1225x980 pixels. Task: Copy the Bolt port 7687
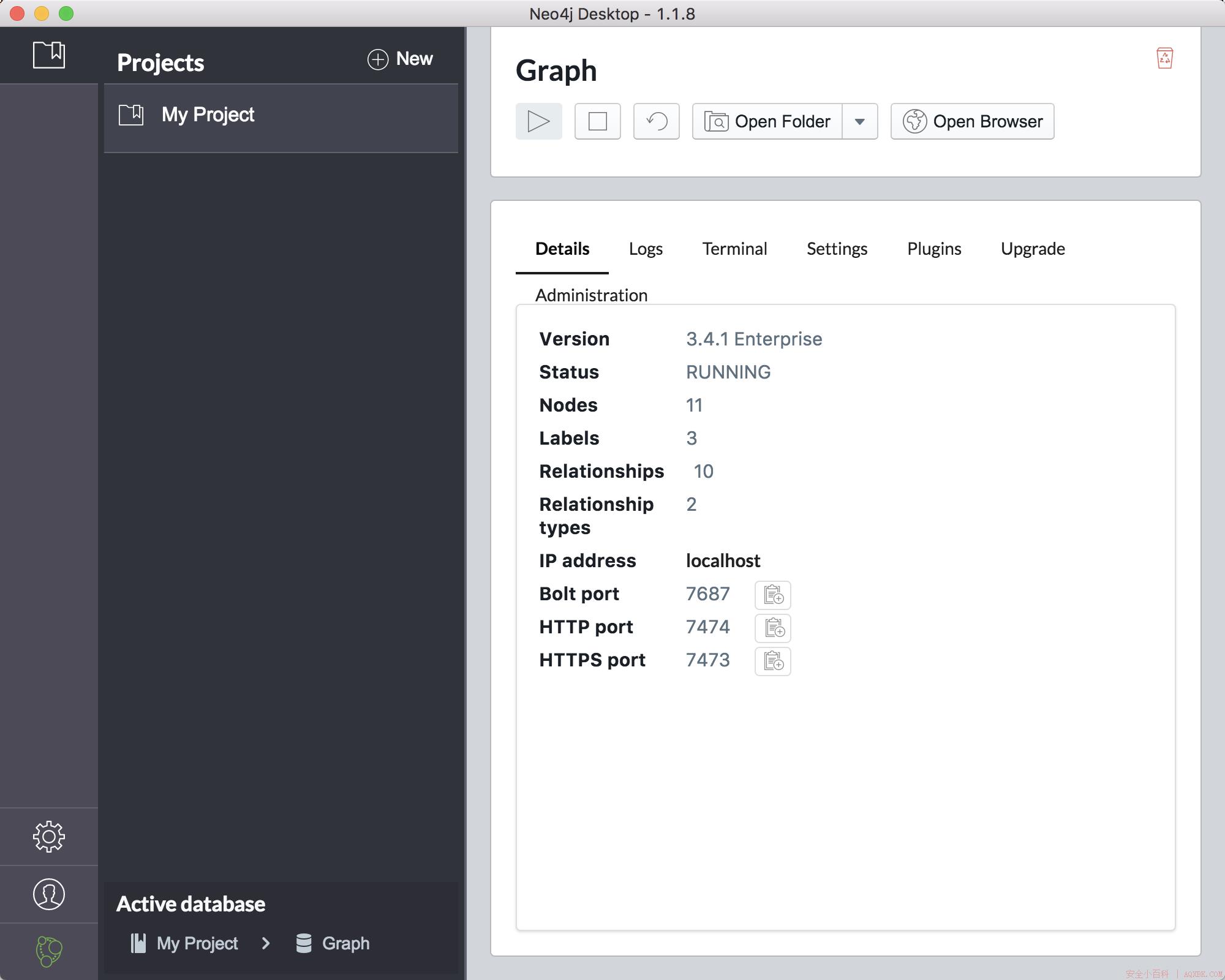(x=773, y=595)
